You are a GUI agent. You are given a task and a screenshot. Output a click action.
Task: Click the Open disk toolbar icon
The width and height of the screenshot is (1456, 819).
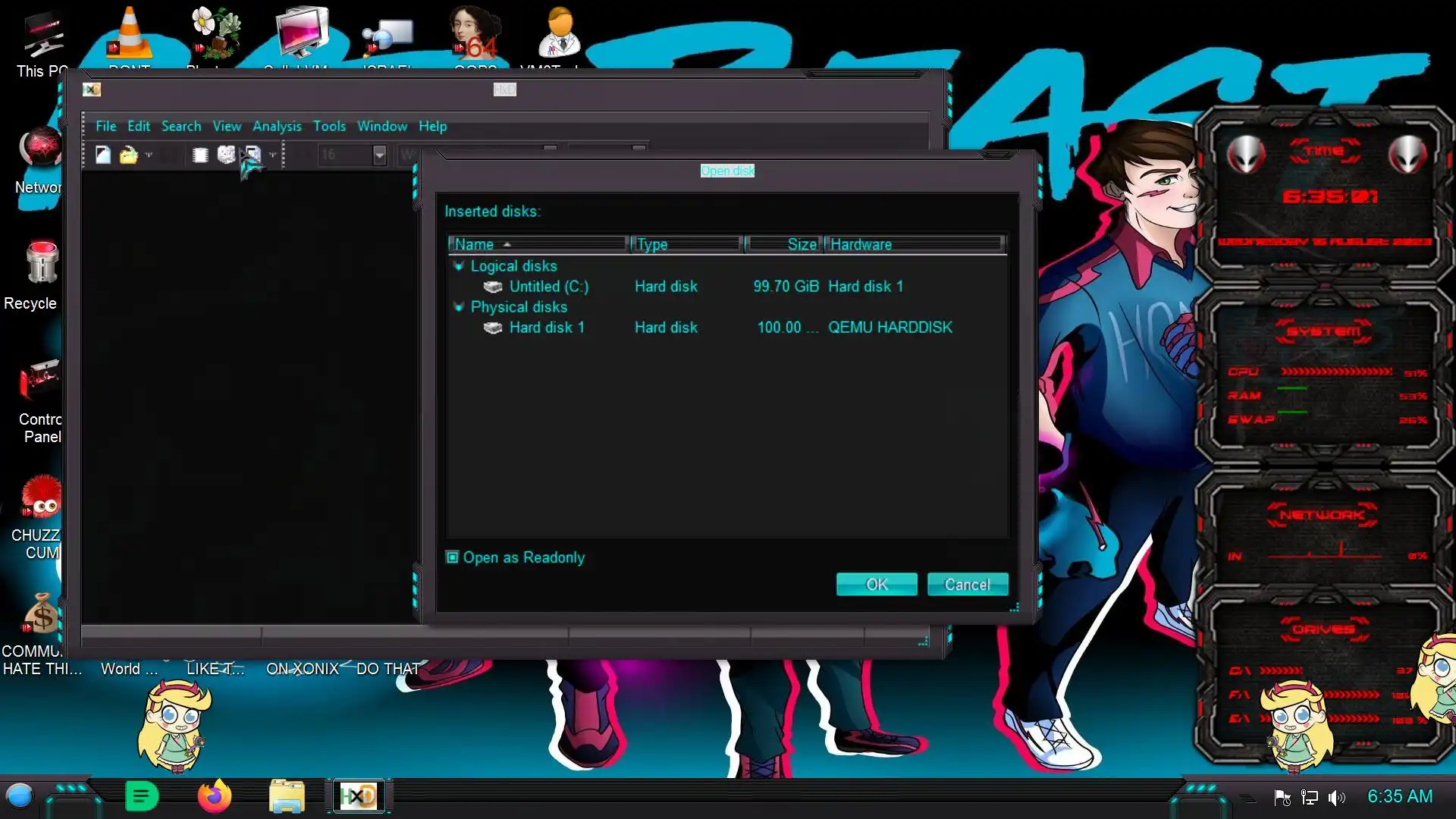(x=226, y=155)
